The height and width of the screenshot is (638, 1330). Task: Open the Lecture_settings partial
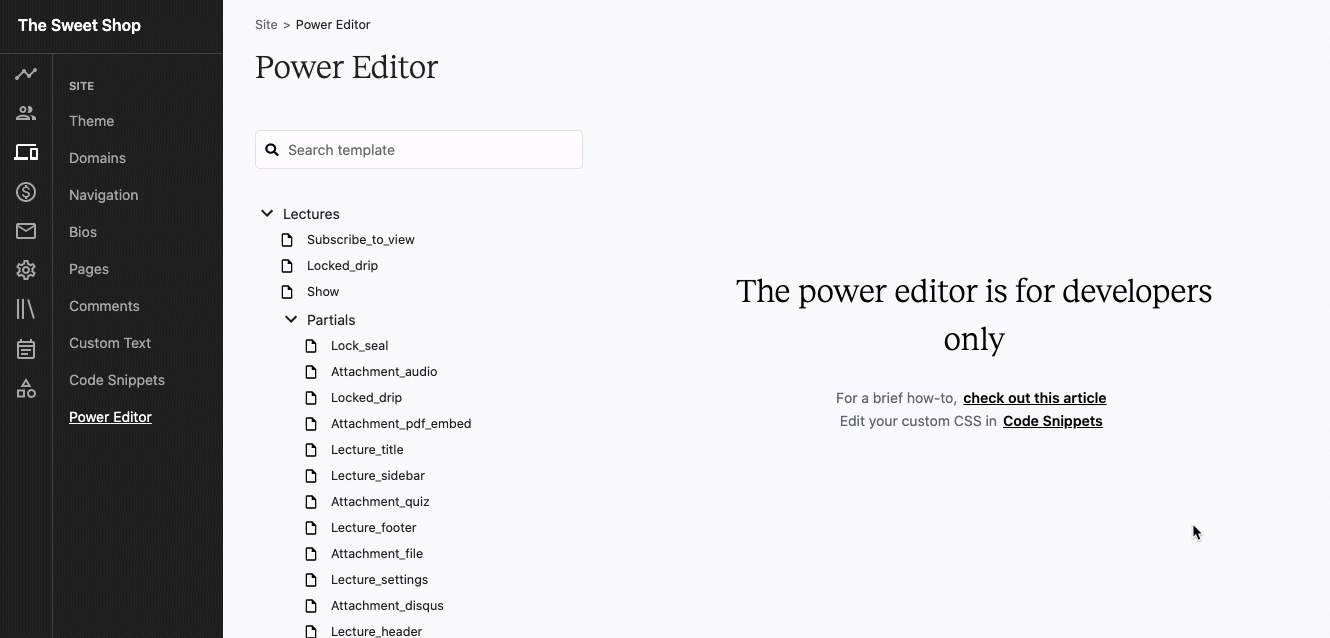pos(379,580)
